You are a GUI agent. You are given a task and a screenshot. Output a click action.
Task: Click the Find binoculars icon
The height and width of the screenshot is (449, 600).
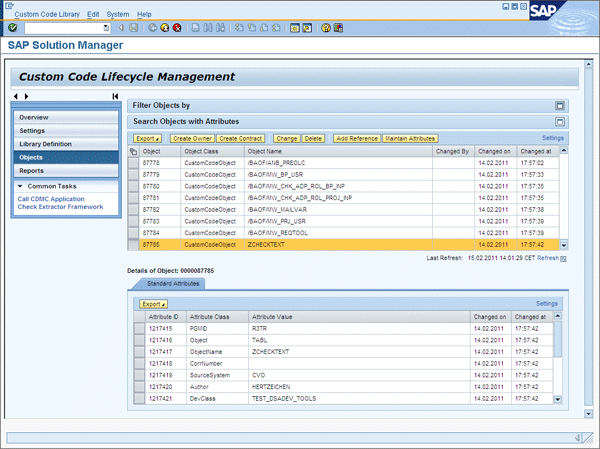click(x=208, y=28)
